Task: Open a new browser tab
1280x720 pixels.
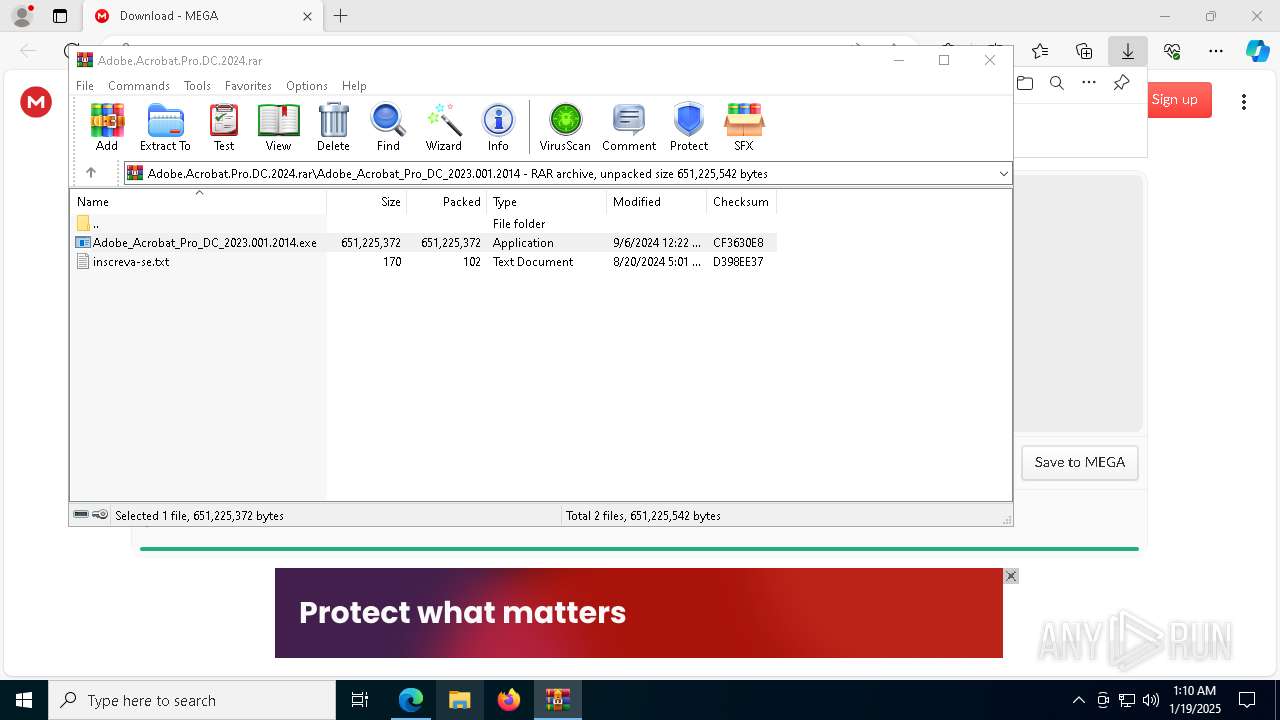Action: (341, 16)
